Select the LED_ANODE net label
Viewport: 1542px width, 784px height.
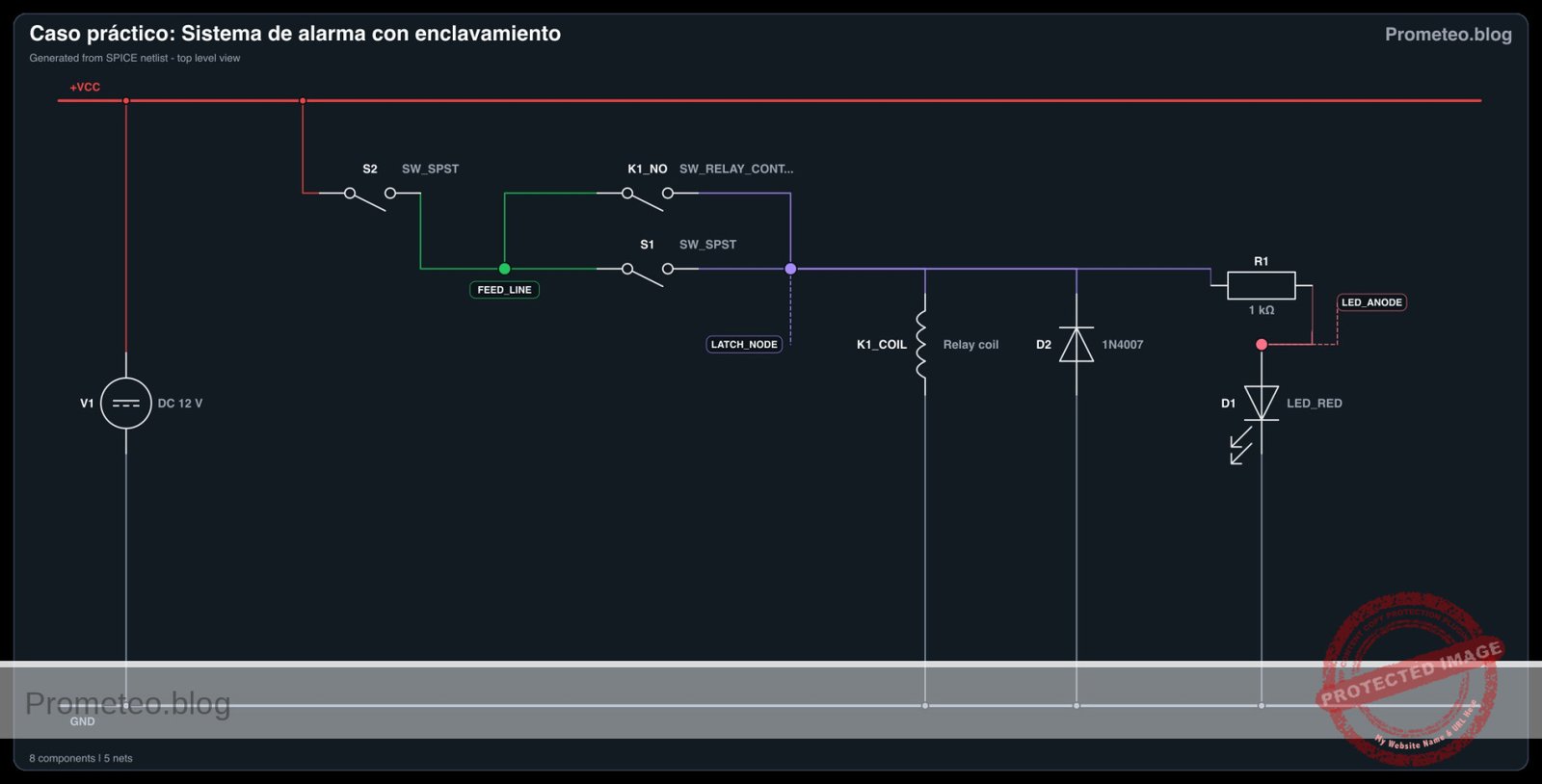tap(1371, 302)
